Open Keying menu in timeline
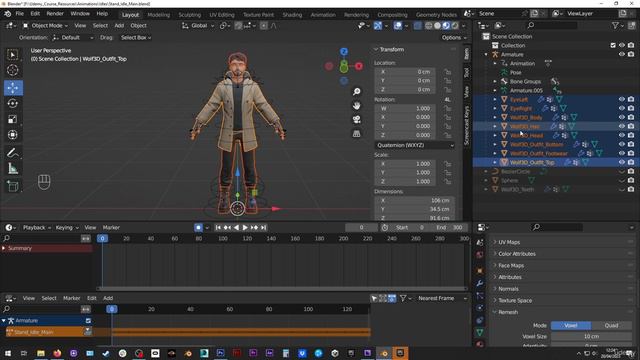The height and width of the screenshot is (360, 640). pyautogui.click(x=67, y=227)
